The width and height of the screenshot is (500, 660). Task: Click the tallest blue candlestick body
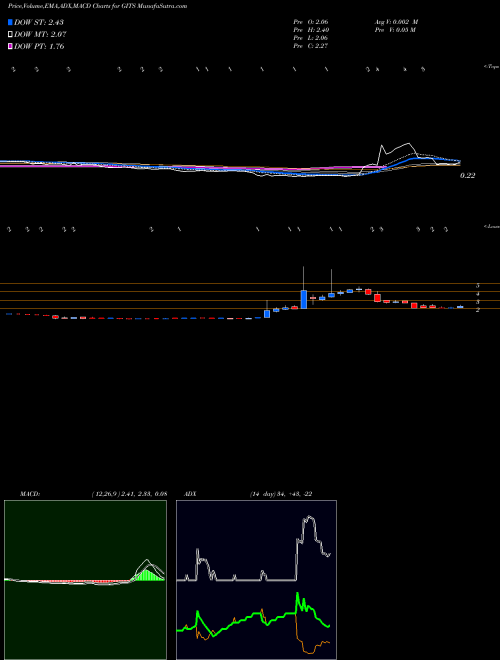(x=303, y=299)
